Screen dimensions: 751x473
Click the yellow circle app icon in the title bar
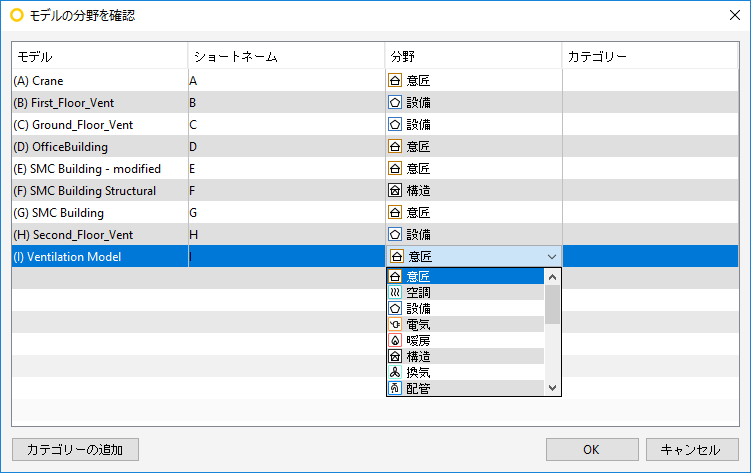point(17,15)
